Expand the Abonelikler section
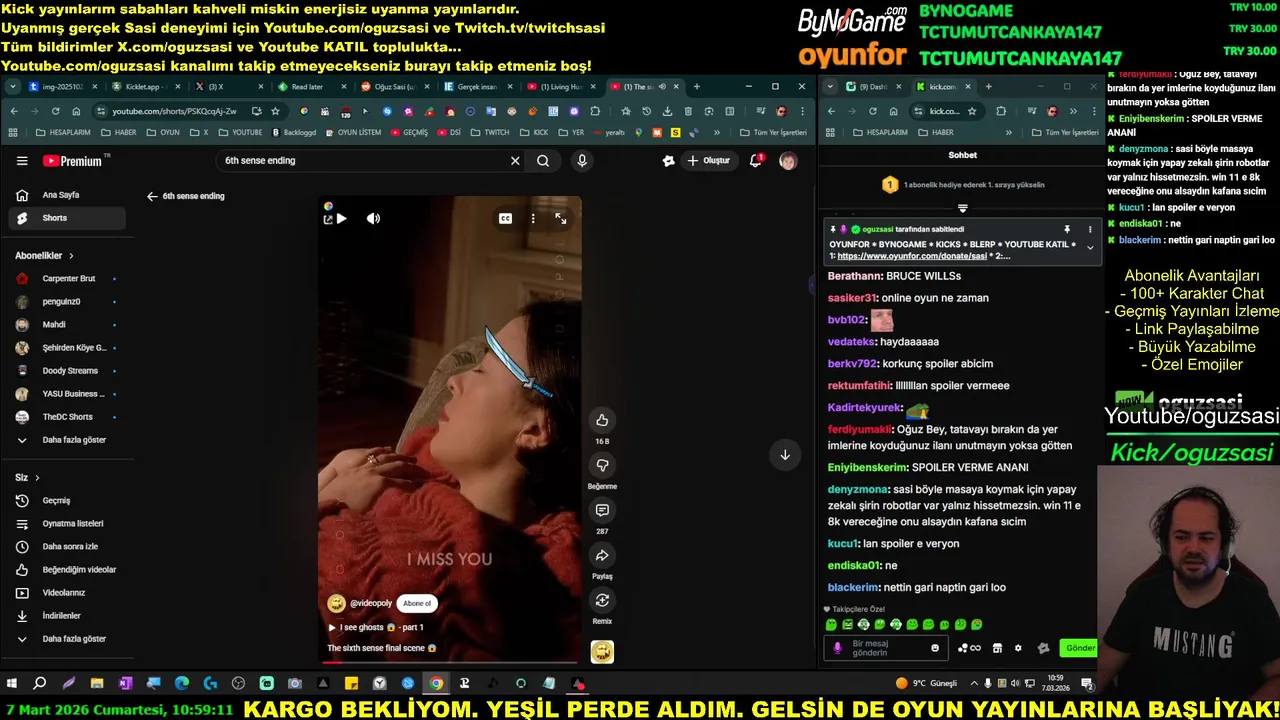Image resolution: width=1280 pixels, height=720 pixels. click(x=45, y=256)
